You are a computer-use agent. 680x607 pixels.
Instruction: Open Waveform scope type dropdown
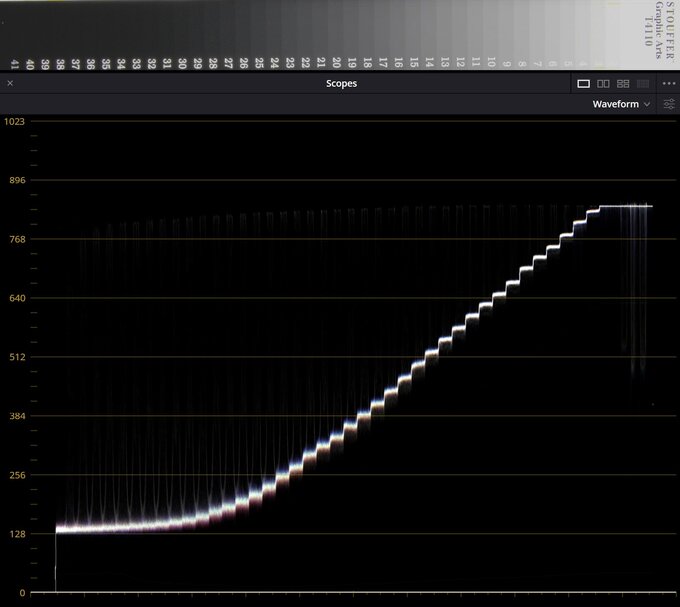click(621, 104)
